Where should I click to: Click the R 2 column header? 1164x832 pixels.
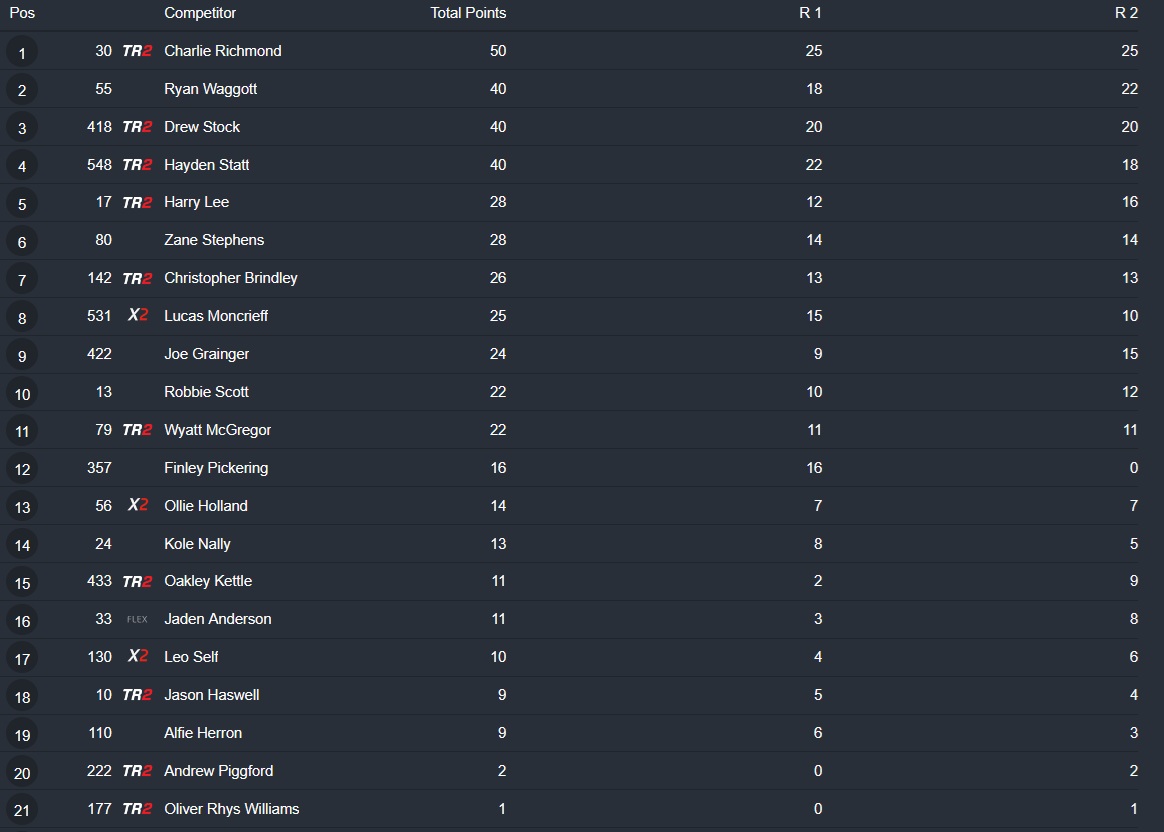[1126, 13]
